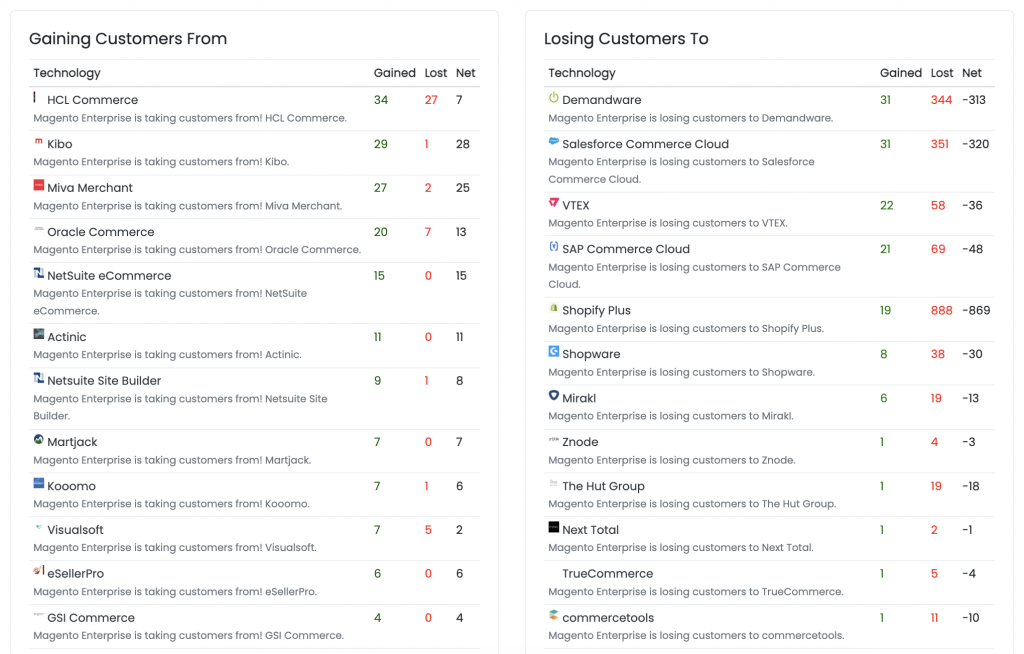Click the Netsuite Site Builder logo icon

pos(39,378)
